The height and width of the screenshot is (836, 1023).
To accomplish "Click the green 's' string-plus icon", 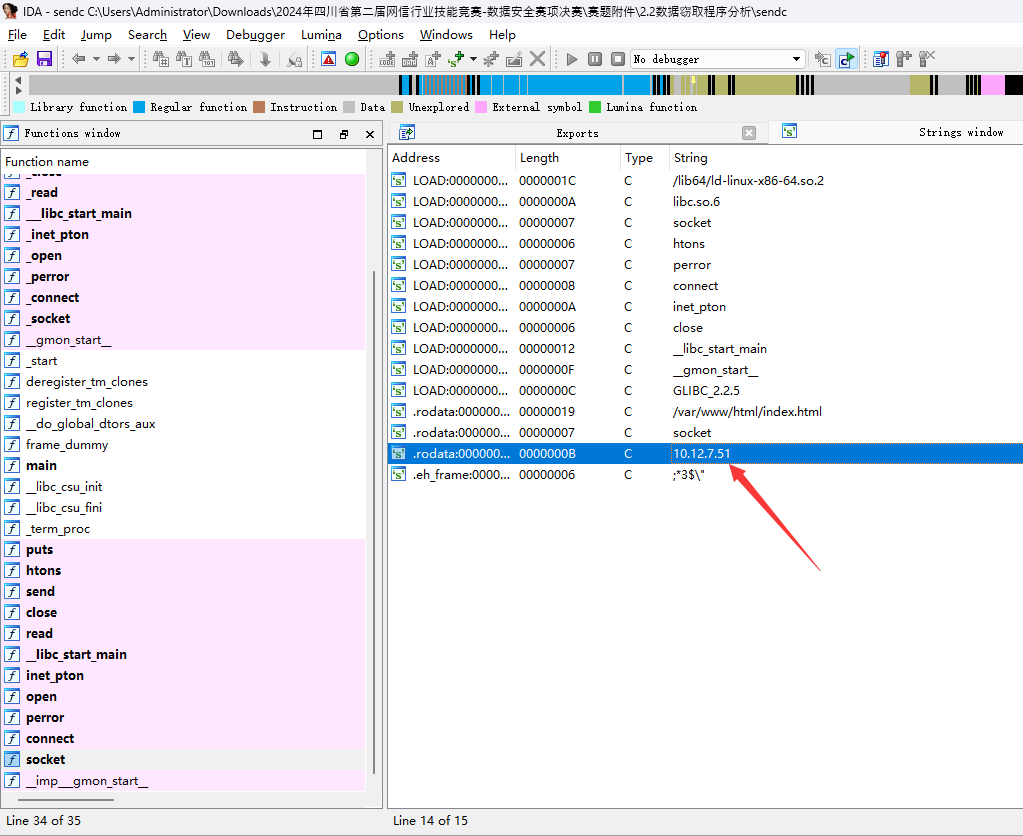I will click(x=456, y=59).
